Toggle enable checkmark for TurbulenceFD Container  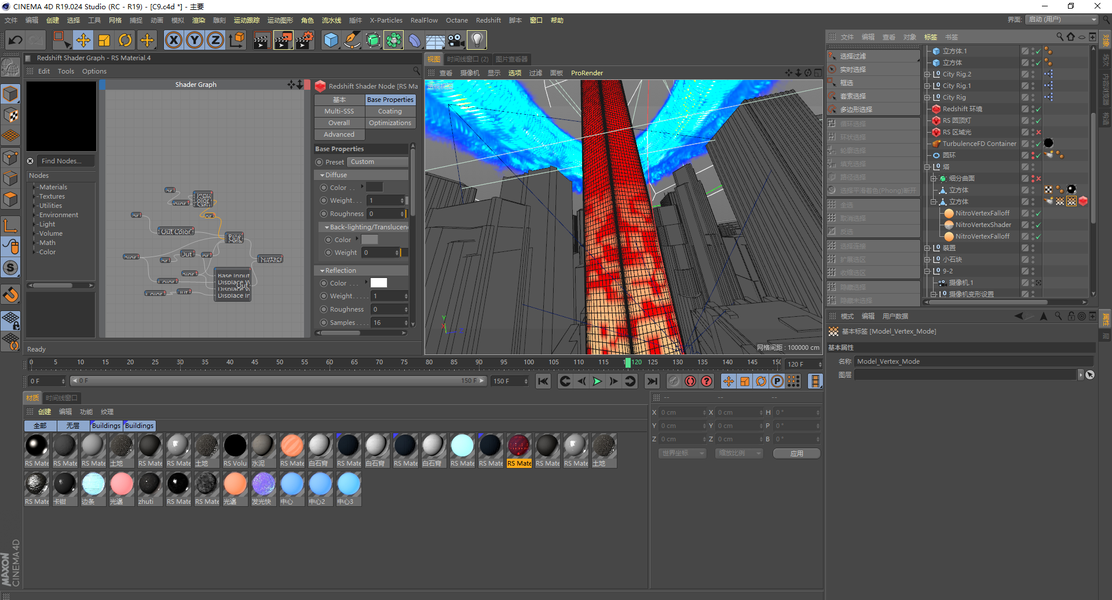point(1038,143)
